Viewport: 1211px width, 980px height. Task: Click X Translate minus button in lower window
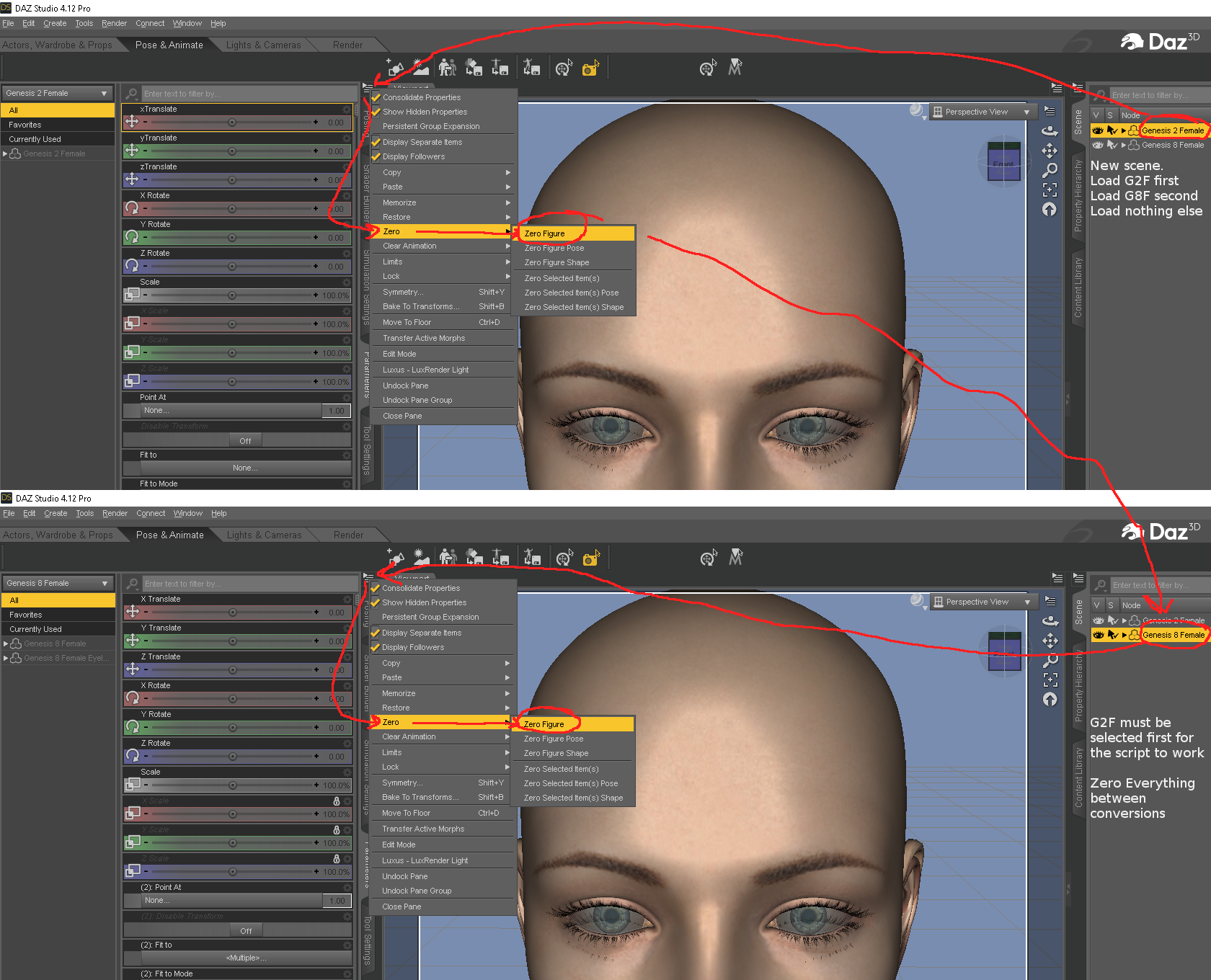[x=146, y=612]
